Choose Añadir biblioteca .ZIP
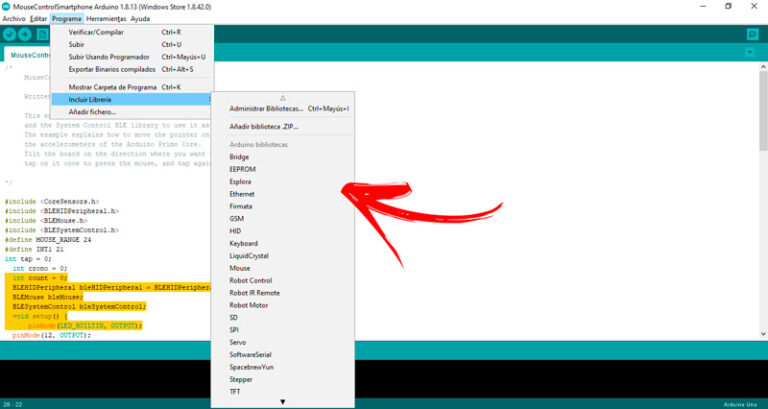 (264, 127)
